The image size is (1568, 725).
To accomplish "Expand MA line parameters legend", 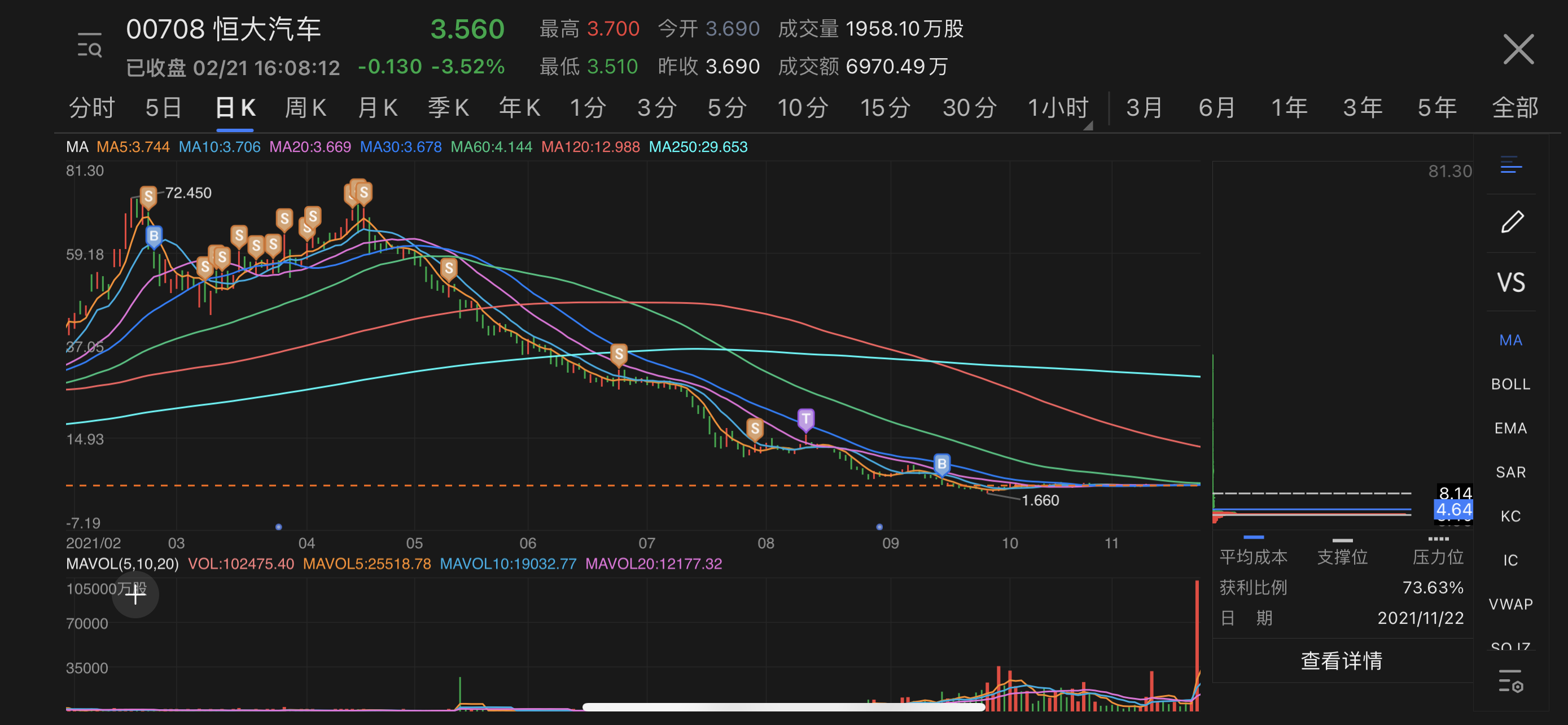I will pos(77,147).
